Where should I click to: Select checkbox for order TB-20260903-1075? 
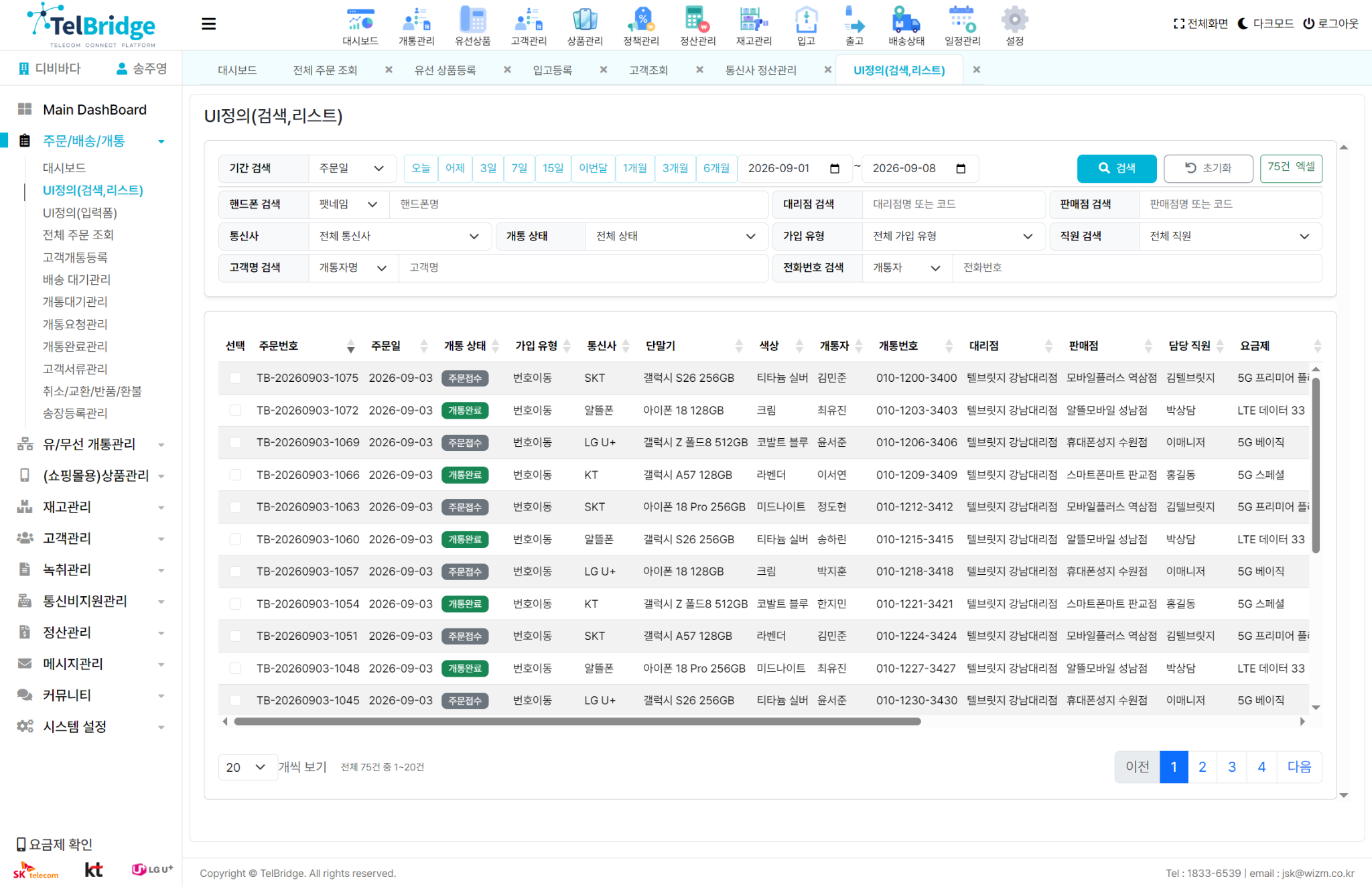tap(235, 378)
